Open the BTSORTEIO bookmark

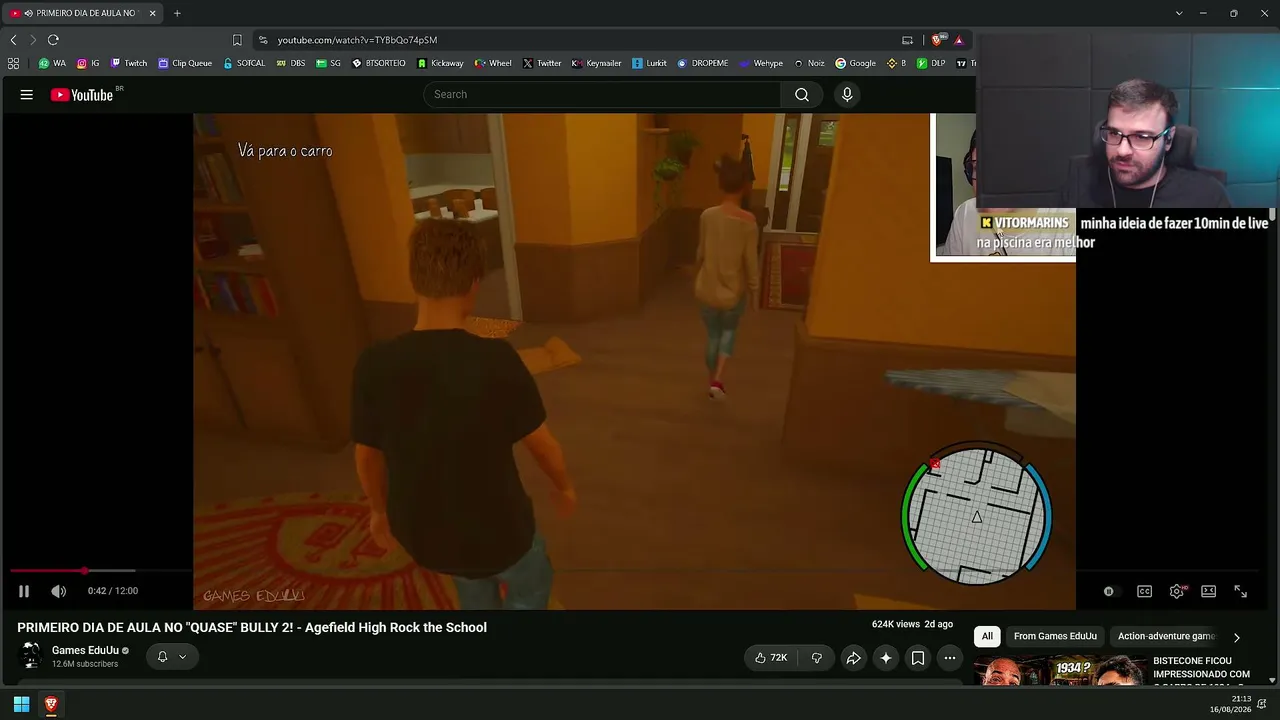point(379,63)
